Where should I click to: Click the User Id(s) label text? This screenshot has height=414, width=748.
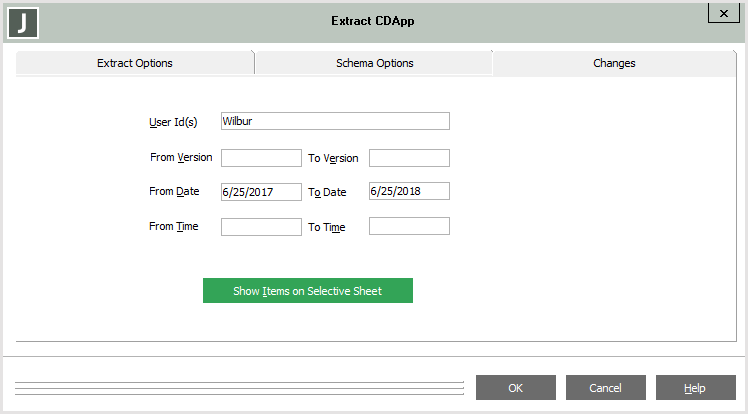click(x=173, y=122)
